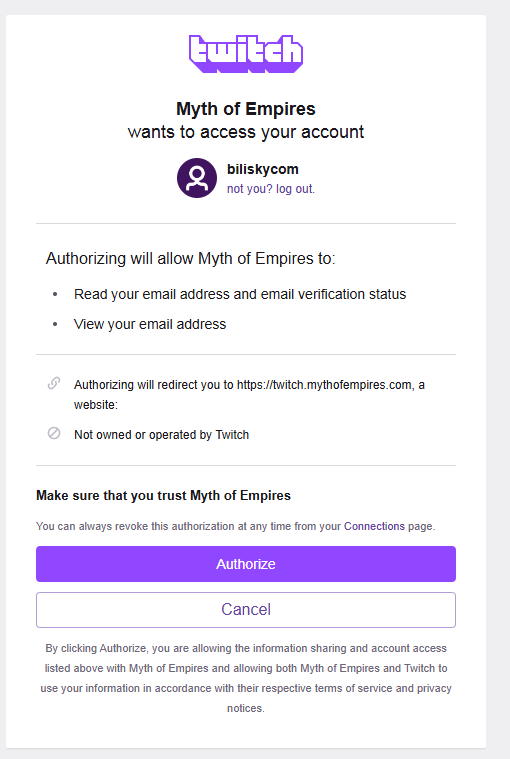Click the twitch.mythofempires.com redirect notice text
This screenshot has width=510, height=759.
tap(249, 395)
